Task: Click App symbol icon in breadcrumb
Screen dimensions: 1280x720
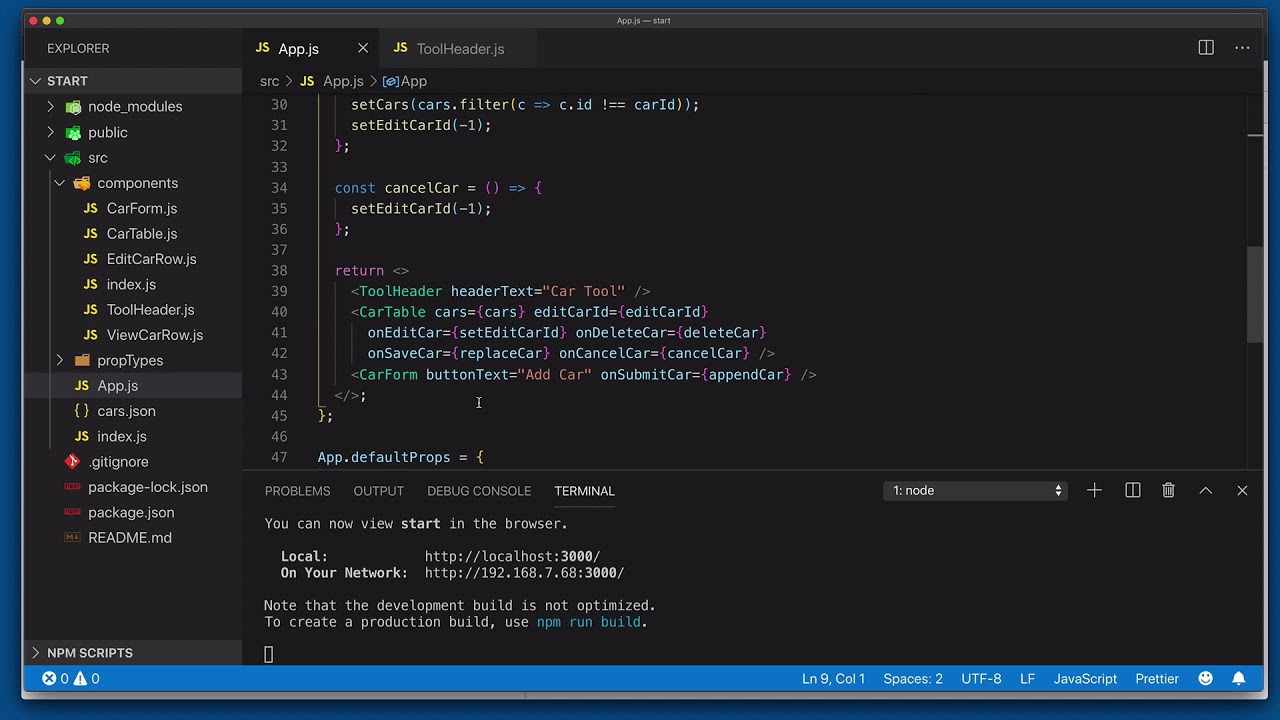Action: click(390, 81)
